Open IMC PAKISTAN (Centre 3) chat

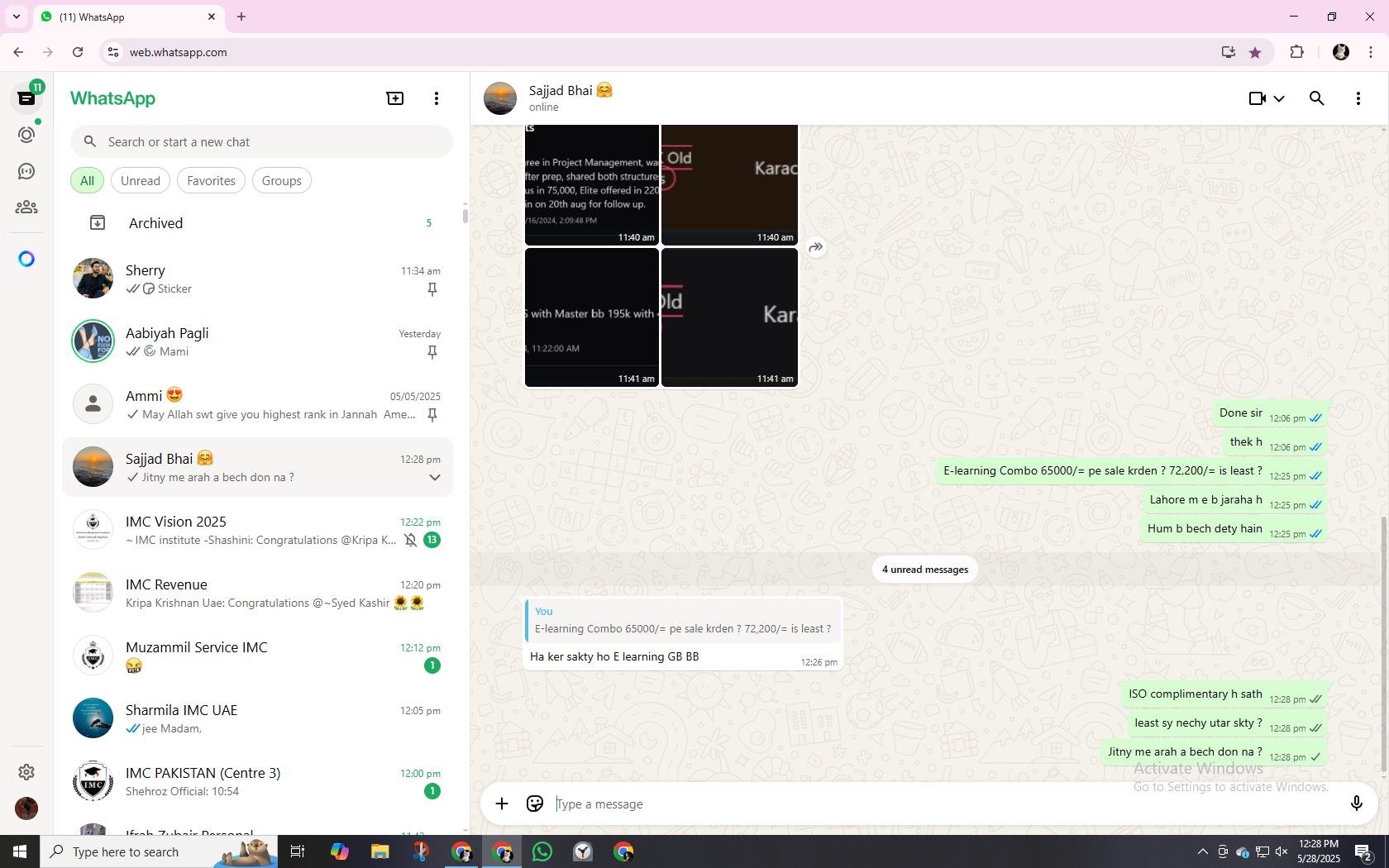258,782
